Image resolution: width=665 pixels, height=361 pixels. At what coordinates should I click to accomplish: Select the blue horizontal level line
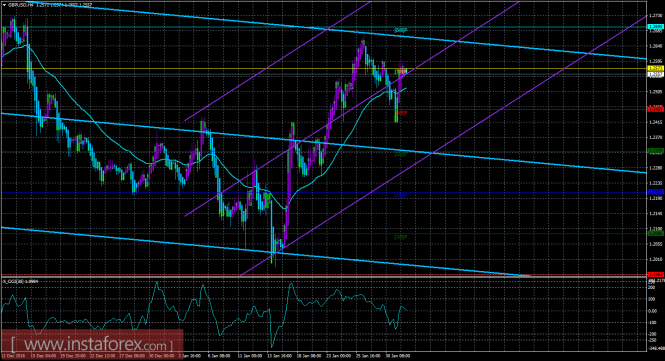323,192
